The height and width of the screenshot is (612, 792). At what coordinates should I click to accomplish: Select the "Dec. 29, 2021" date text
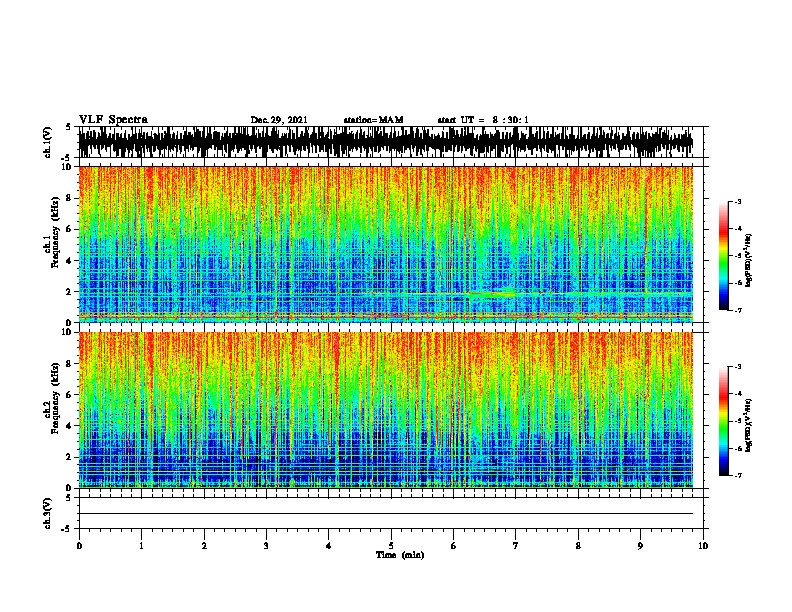coord(279,120)
